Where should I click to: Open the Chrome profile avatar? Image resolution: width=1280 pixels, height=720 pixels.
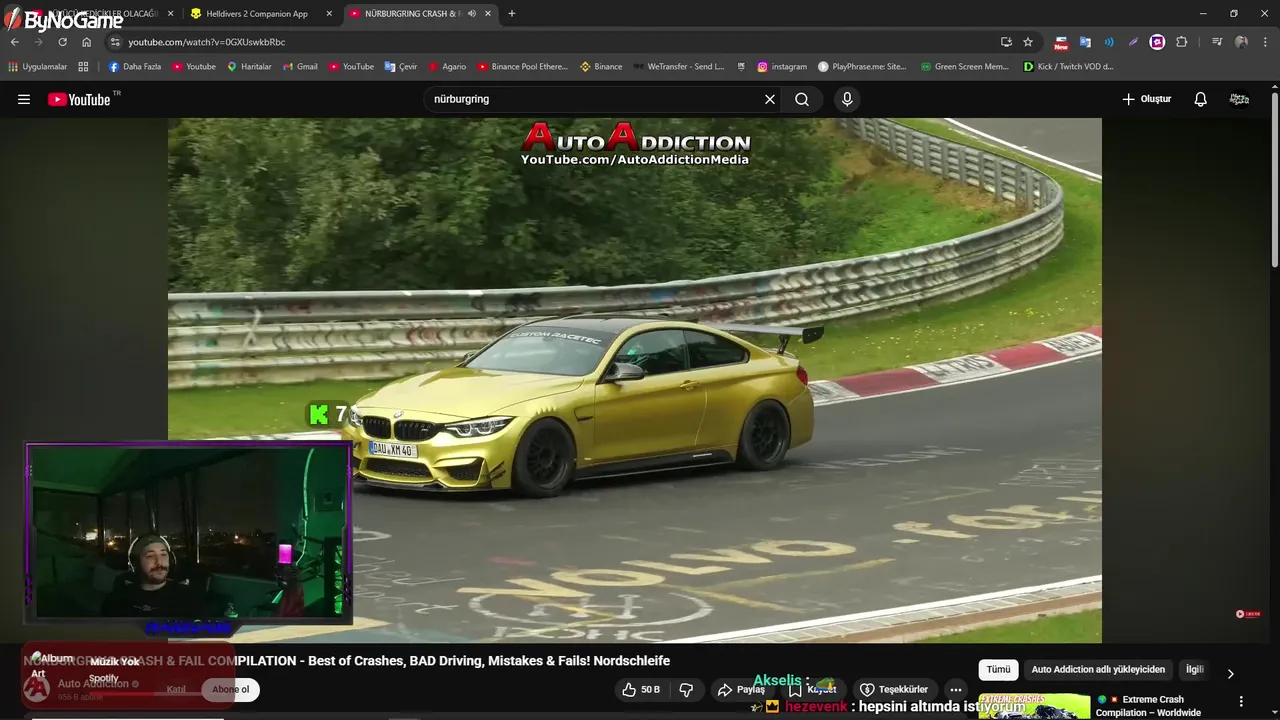click(x=1241, y=42)
